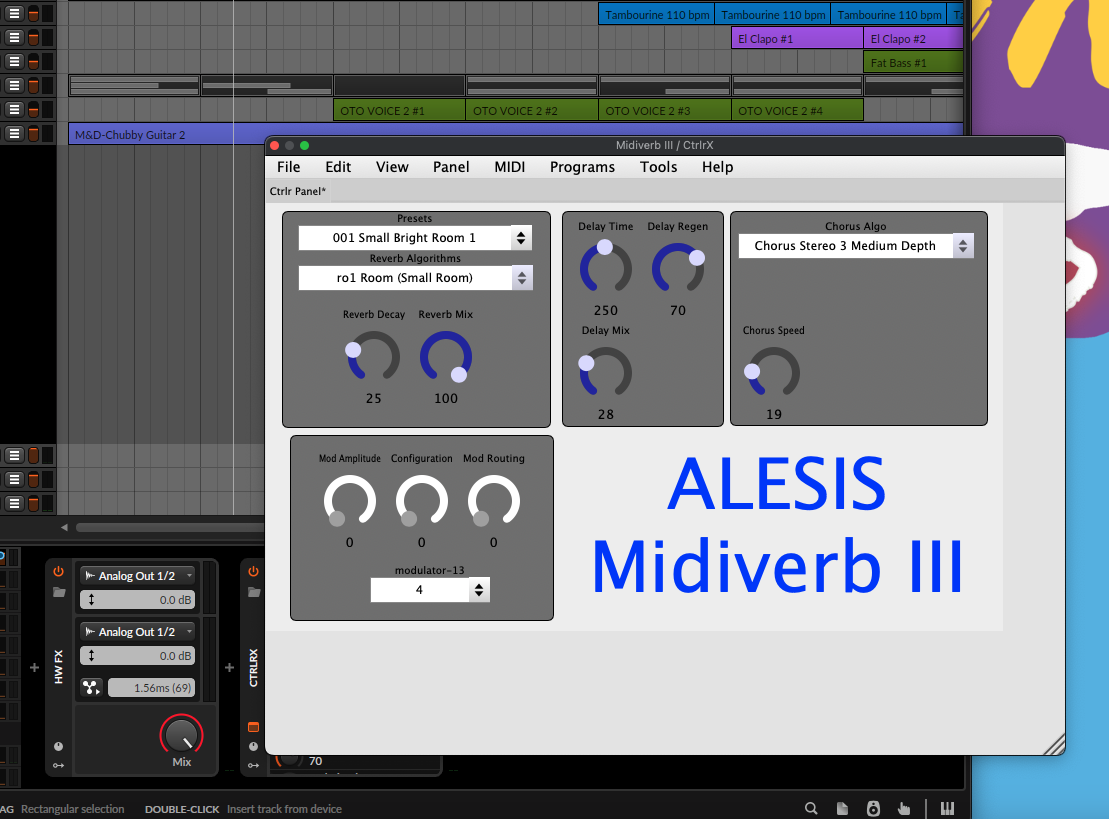
Task: Click the Configuration knob
Action: click(x=422, y=501)
